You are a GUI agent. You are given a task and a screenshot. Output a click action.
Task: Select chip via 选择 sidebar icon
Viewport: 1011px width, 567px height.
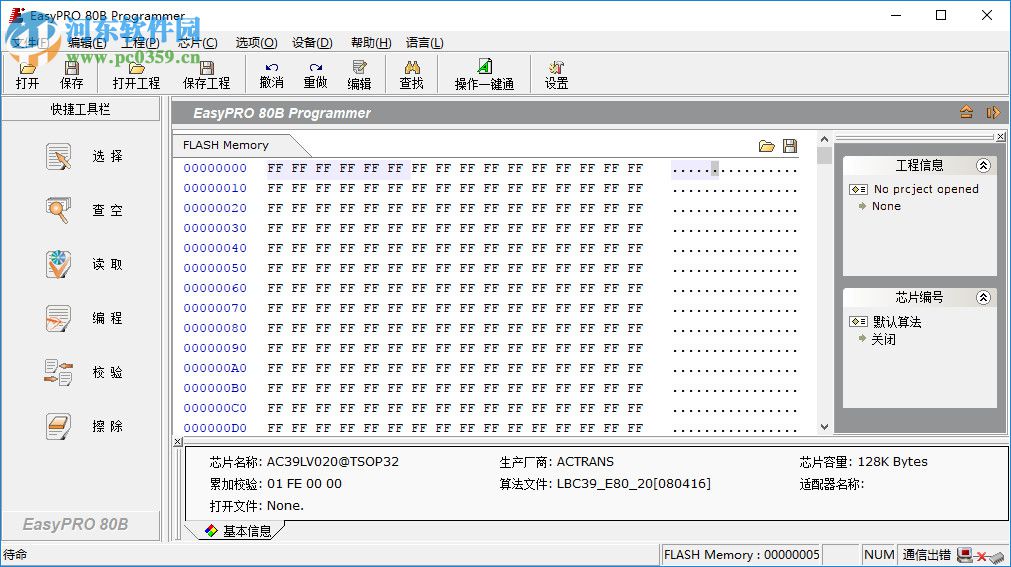click(x=58, y=157)
